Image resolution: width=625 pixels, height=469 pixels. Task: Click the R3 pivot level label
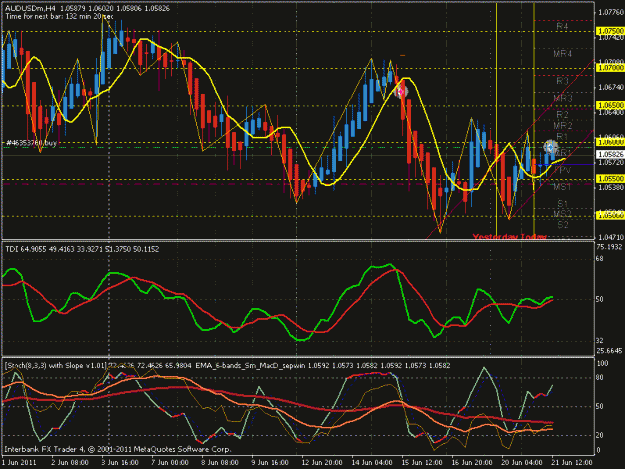pyautogui.click(x=562, y=81)
